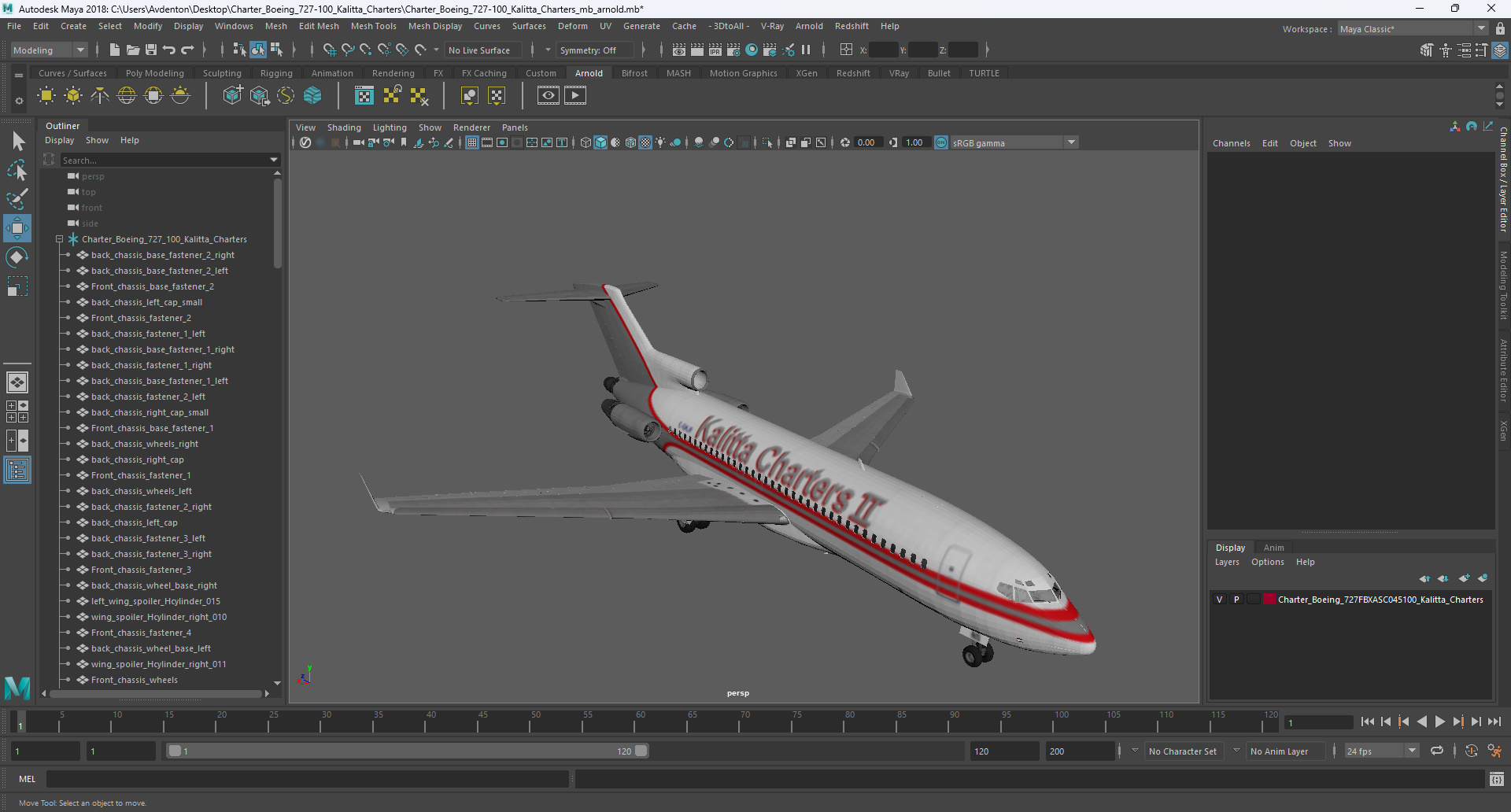Open No Anim Layer dropdown arrow
Viewport: 1511px width, 812px height.
click(1236, 751)
